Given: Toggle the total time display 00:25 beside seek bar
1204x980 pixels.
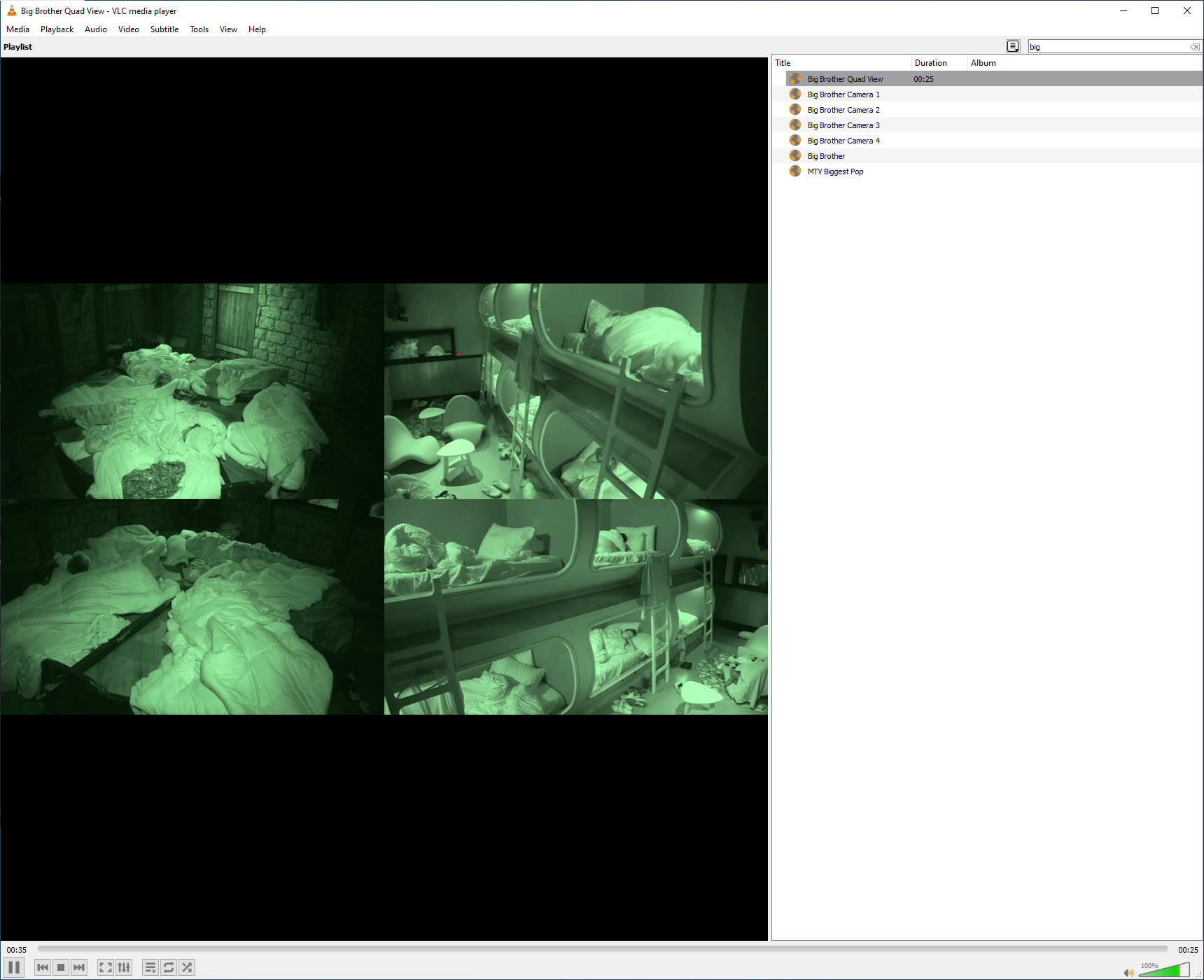Looking at the screenshot, I should point(1188,950).
